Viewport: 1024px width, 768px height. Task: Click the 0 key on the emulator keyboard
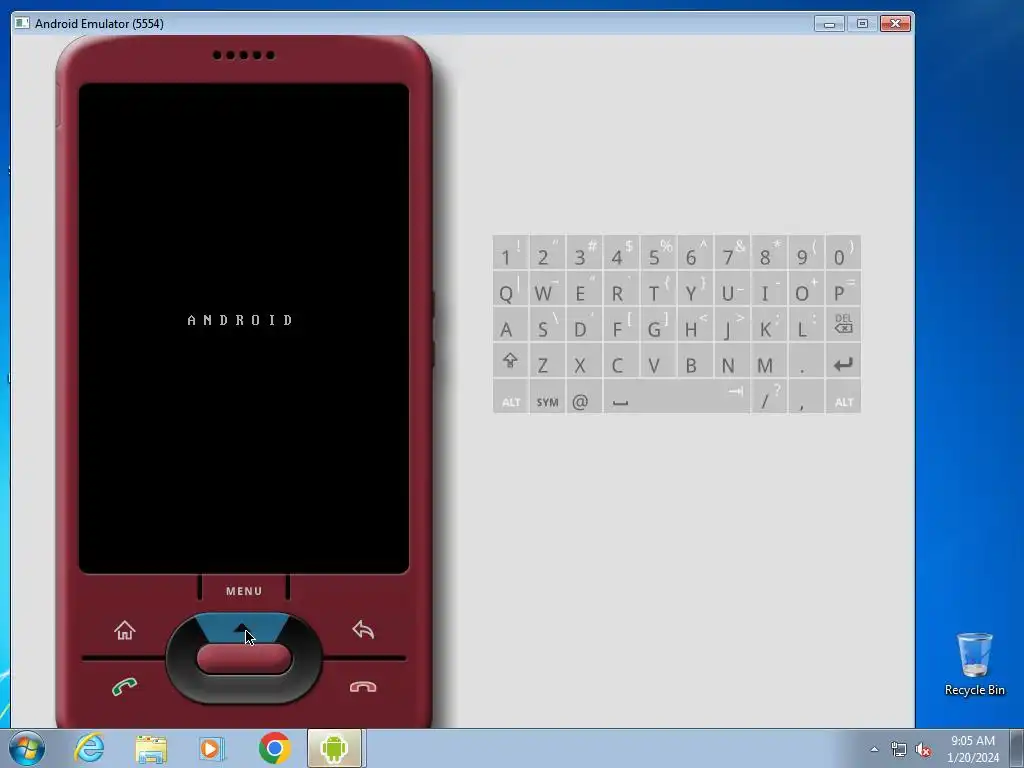[x=843, y=253]
